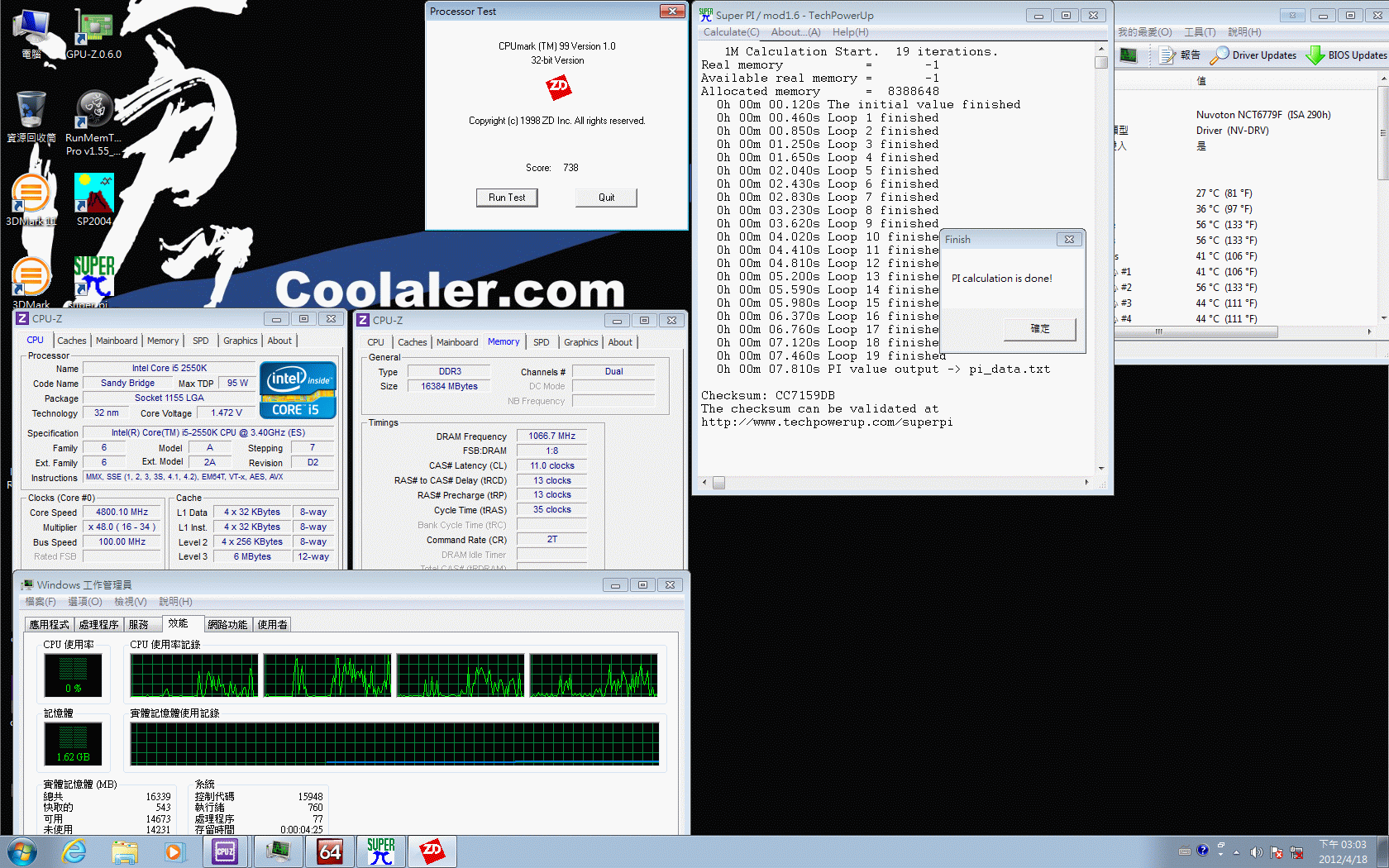Image resolution: width=1389 pixels, height=868 pixels.
Task: Open the 工具(T) menu in sensor window
Action: tap(1200, 32)
